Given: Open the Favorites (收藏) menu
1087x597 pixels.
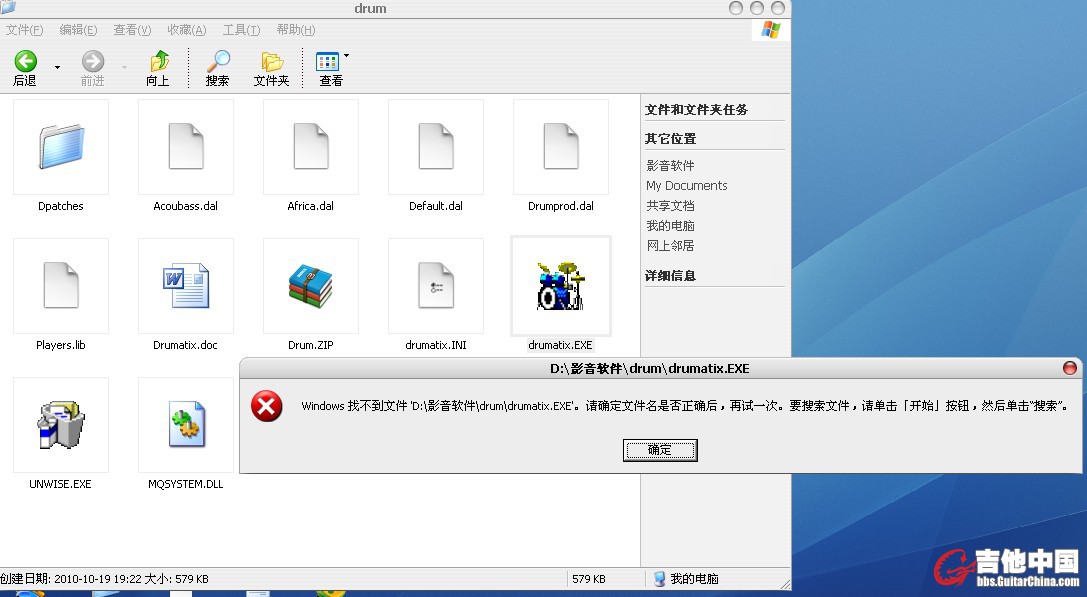Looking at the screenshot, I should click(x=186, y=30).
